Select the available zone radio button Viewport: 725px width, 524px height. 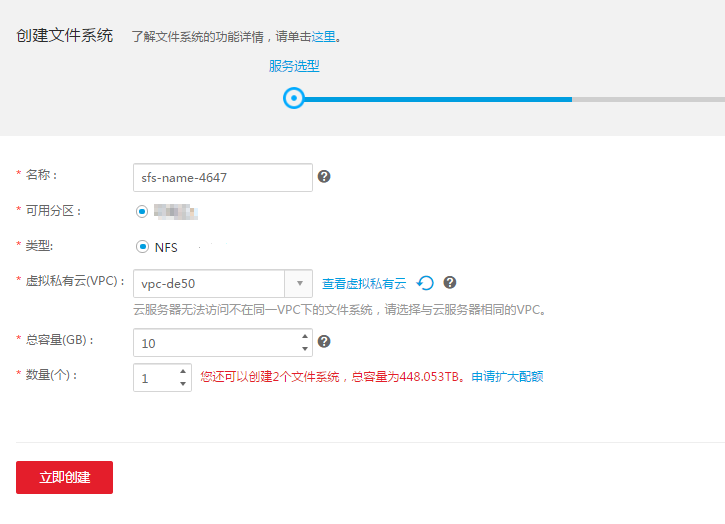pos(142,211)
